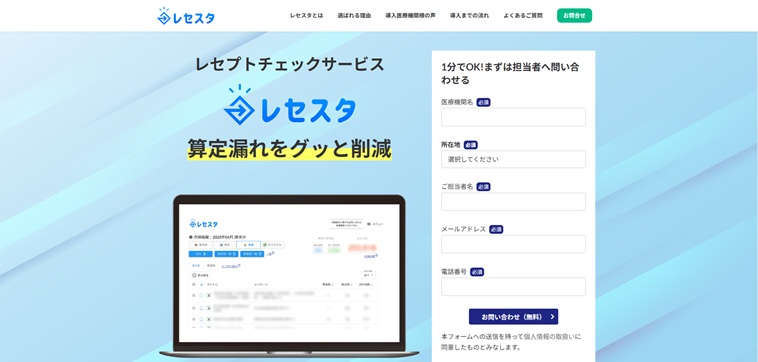758x362 pixels.
Task: Click the レセスタ logo in the header
Action: [x=186, y=16]
